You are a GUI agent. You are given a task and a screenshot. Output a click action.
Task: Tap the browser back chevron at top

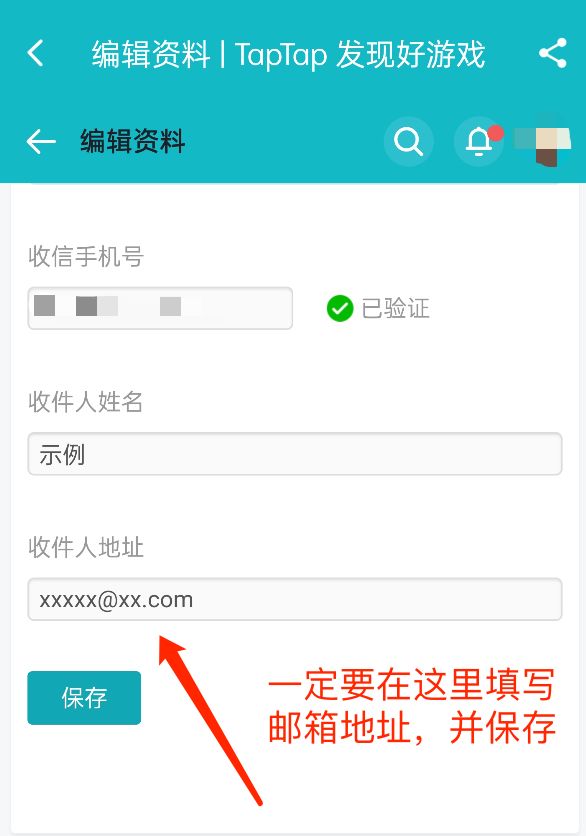click(35, 53)
